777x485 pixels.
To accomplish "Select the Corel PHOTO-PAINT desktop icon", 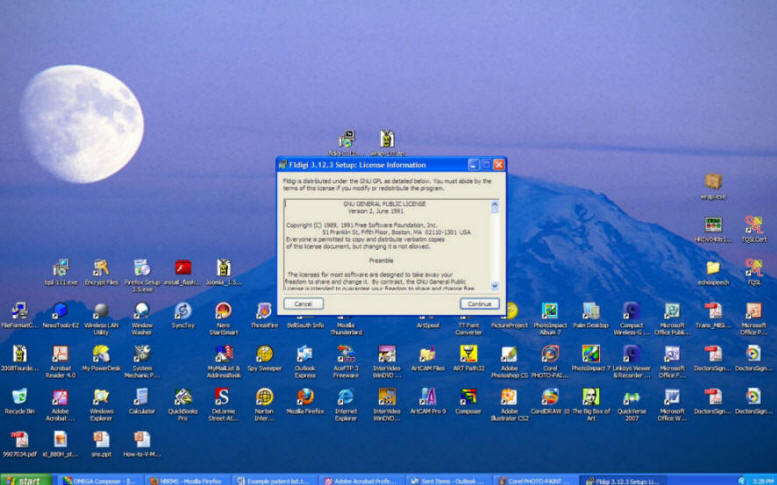I will pyautogui.click(x=550, y=362).
